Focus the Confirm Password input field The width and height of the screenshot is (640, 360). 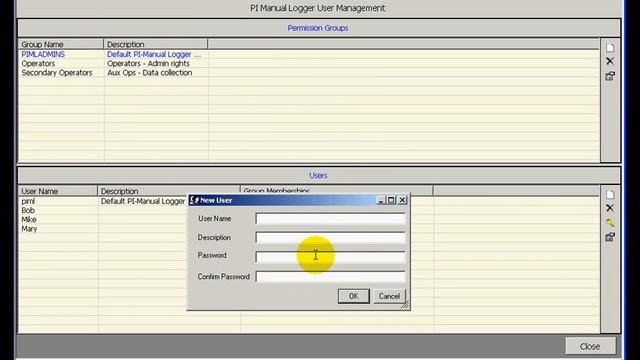point(330,277)
